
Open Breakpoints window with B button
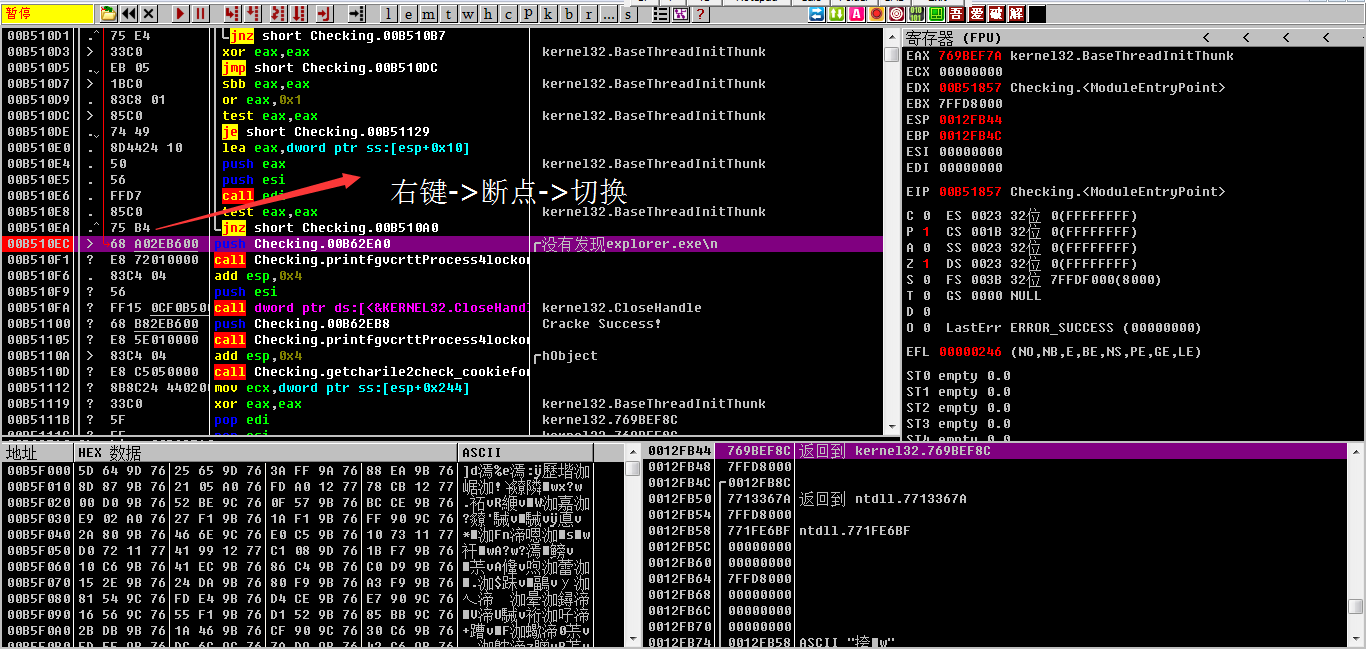(x=568, y=14)
